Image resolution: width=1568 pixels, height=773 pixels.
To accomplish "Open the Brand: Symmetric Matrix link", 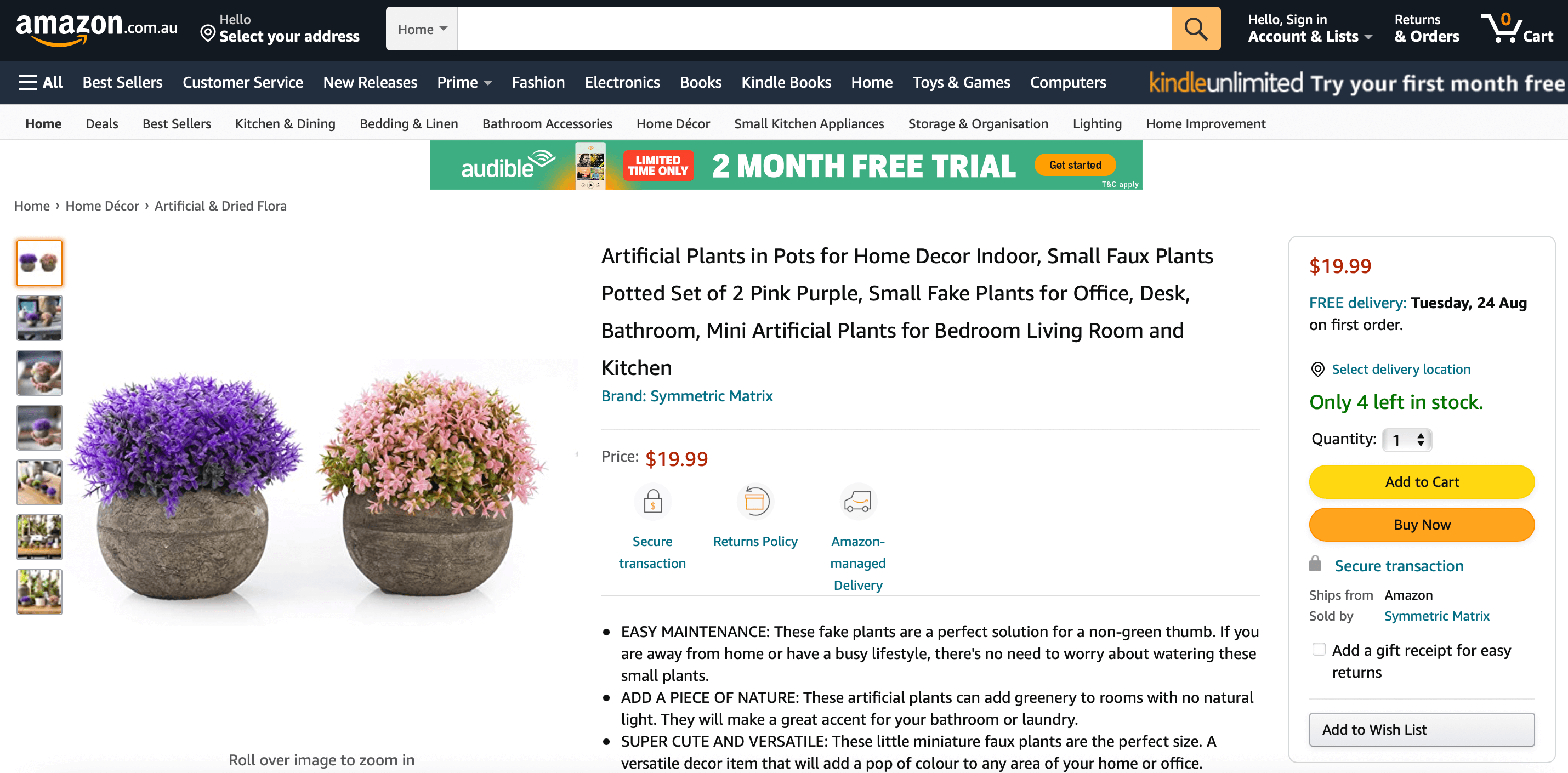I will (x=686, y=396).
